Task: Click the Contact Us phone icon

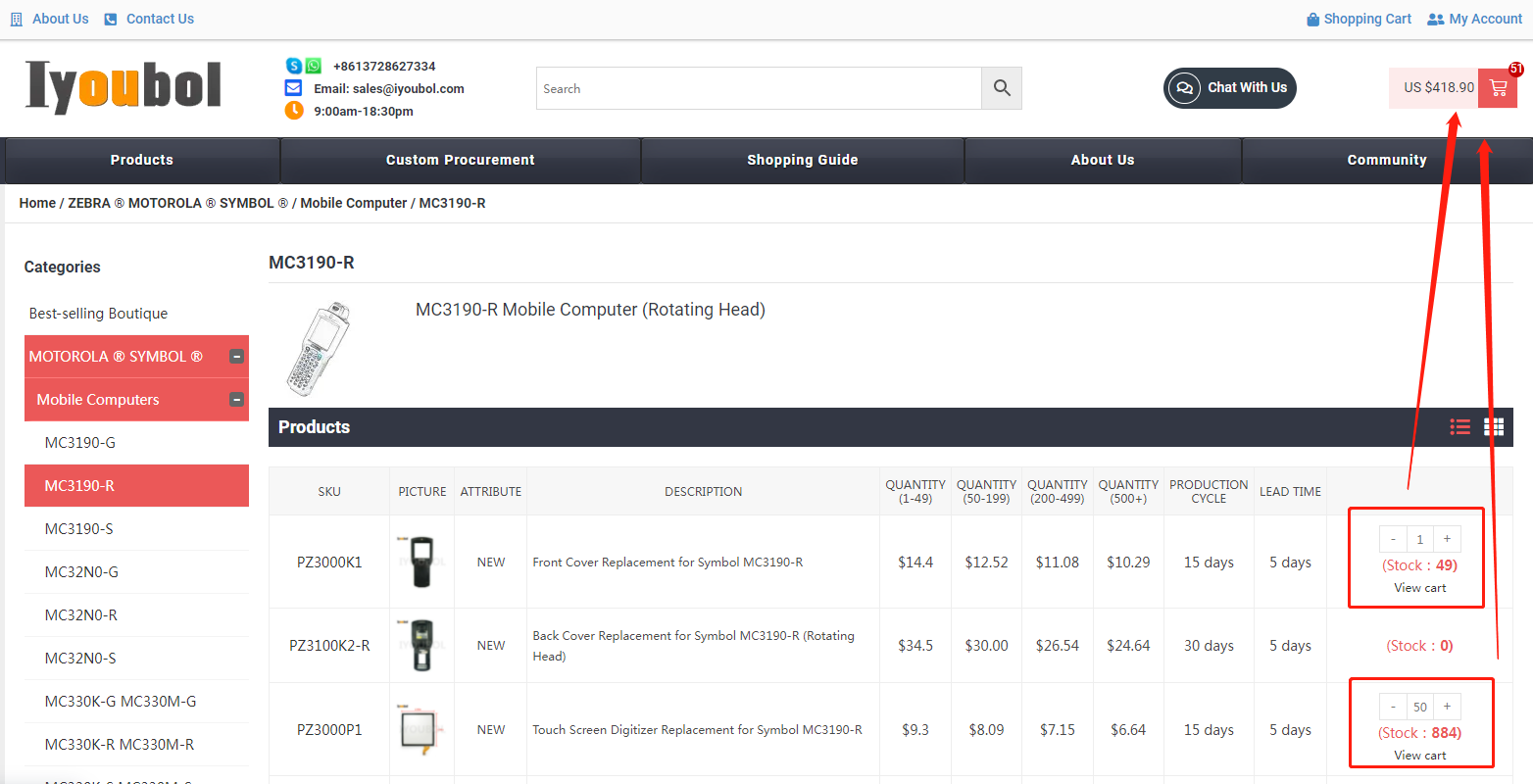Action: pyautogui.click(x=111, y=19)
